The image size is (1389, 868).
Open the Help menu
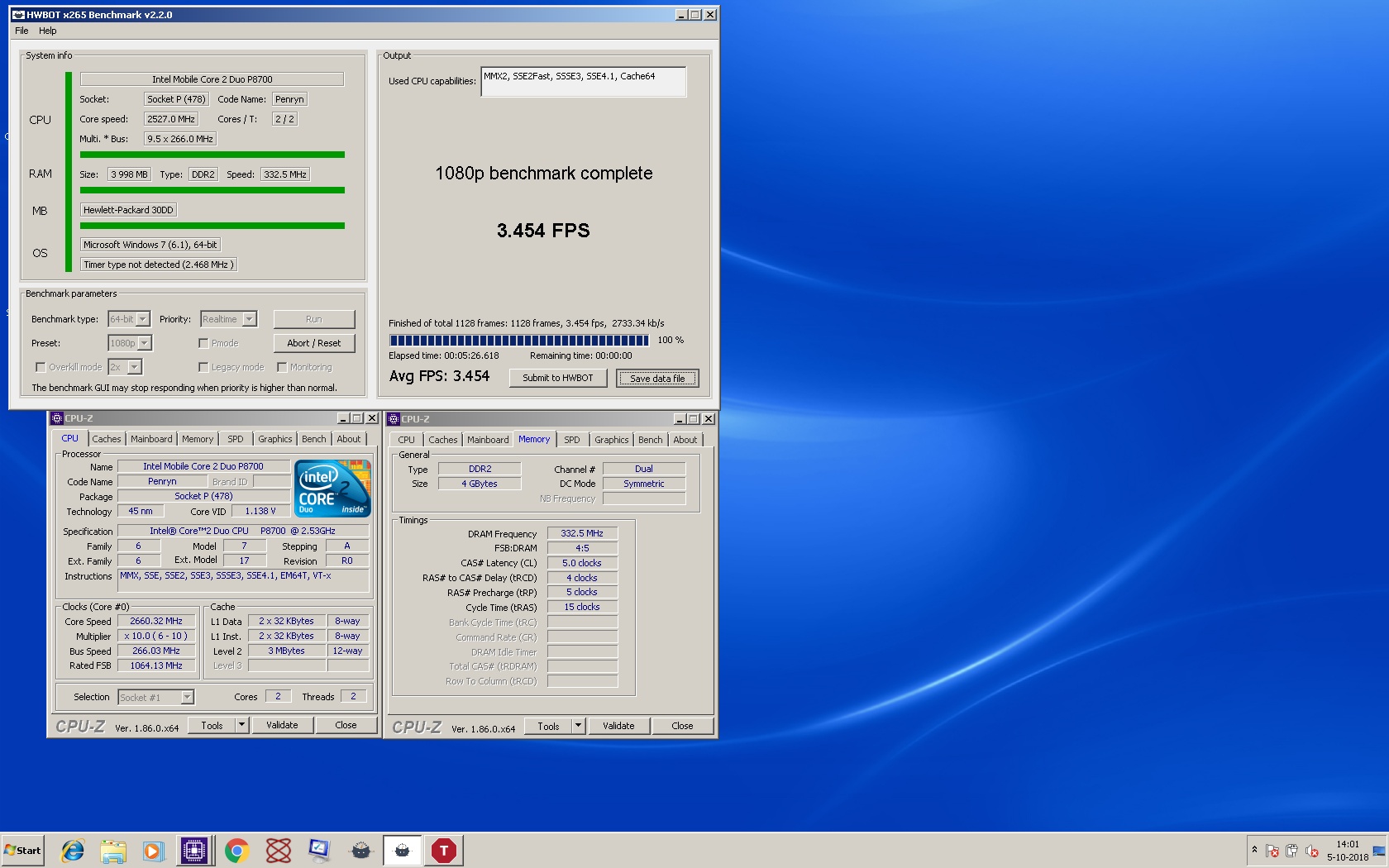click(x=48, y=31)
